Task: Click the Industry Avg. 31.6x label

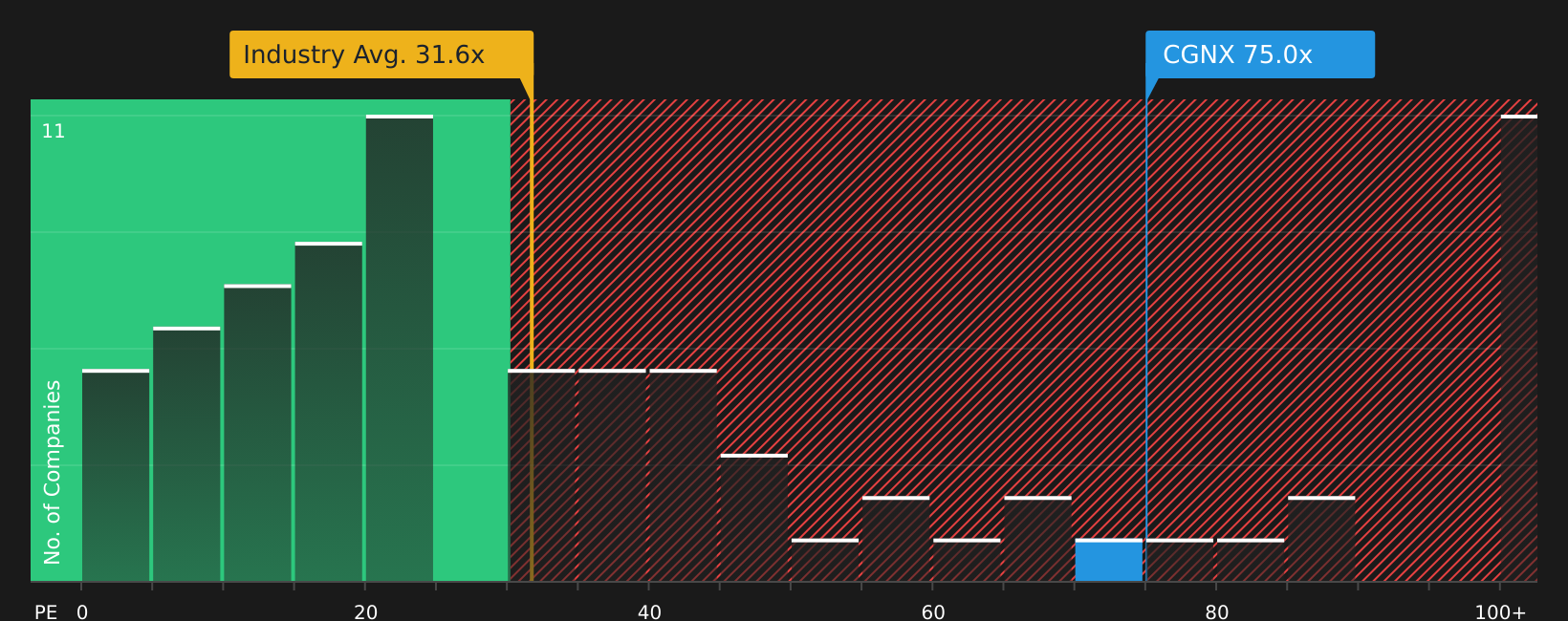Action: pyautogui.click(x=381, y=54)
